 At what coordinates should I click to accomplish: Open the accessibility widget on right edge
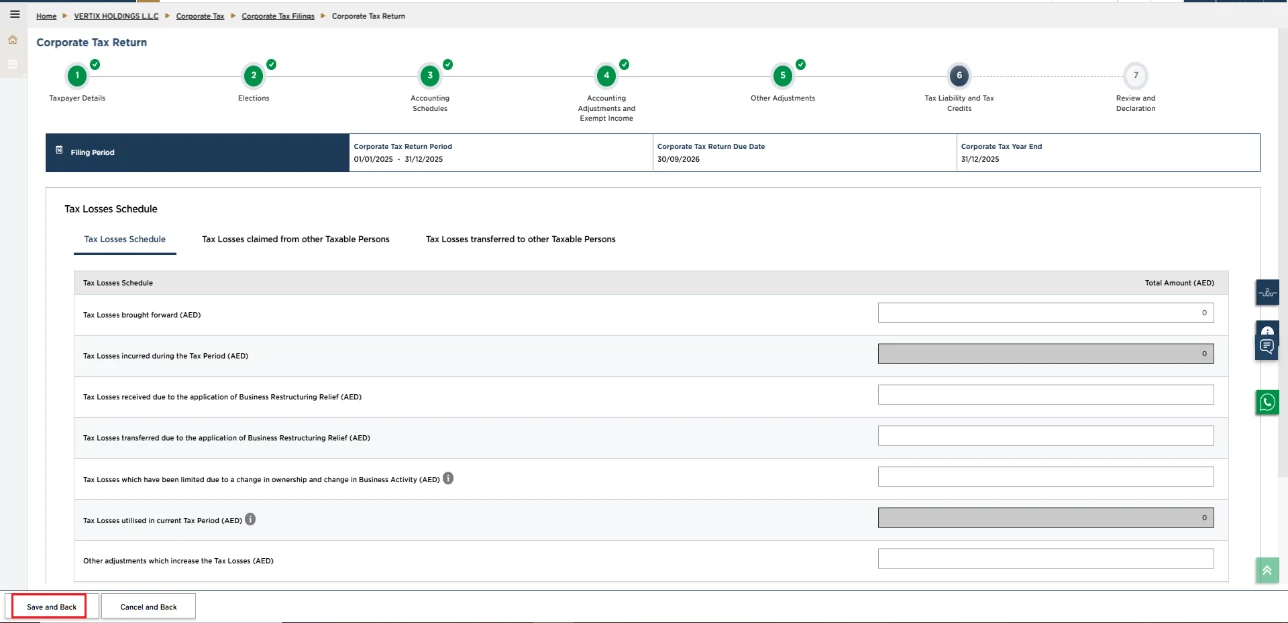(x=1267, y=292)
